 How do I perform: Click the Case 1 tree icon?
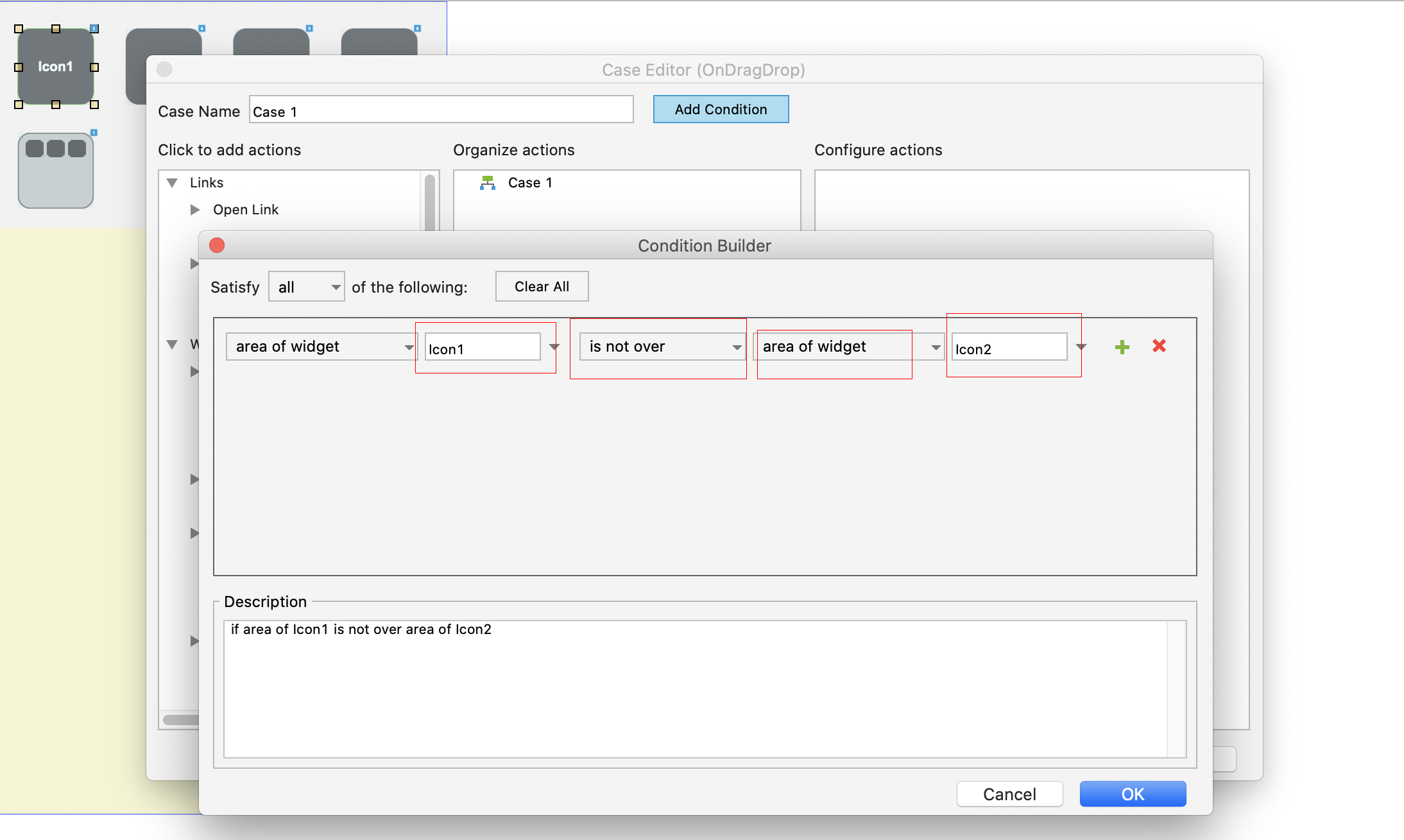tap(488, 183)
